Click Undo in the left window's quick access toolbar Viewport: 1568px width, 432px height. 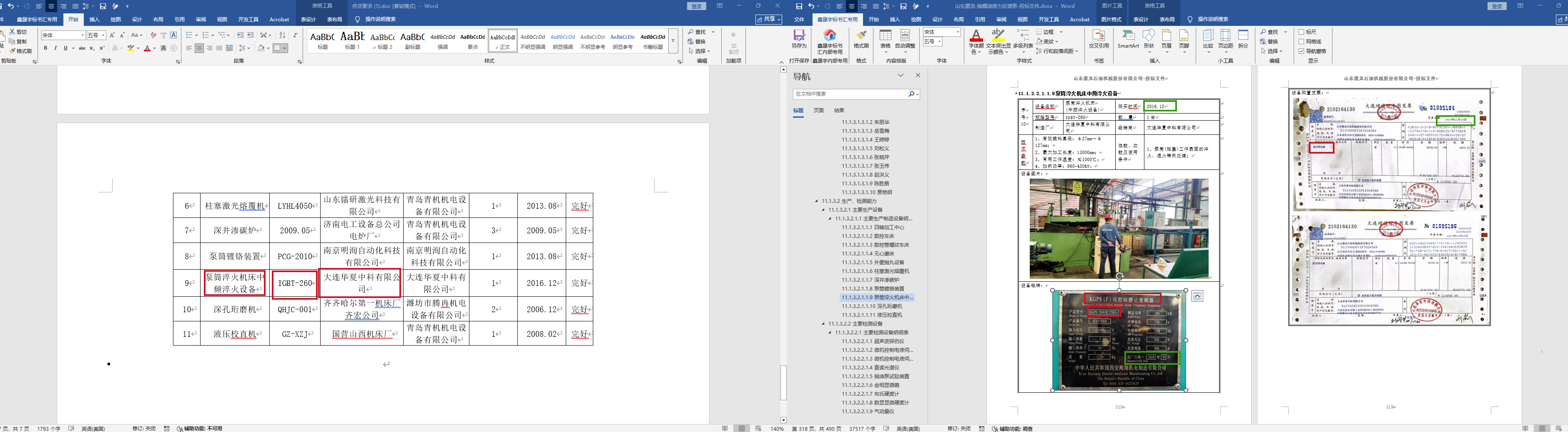click(10, 6)
